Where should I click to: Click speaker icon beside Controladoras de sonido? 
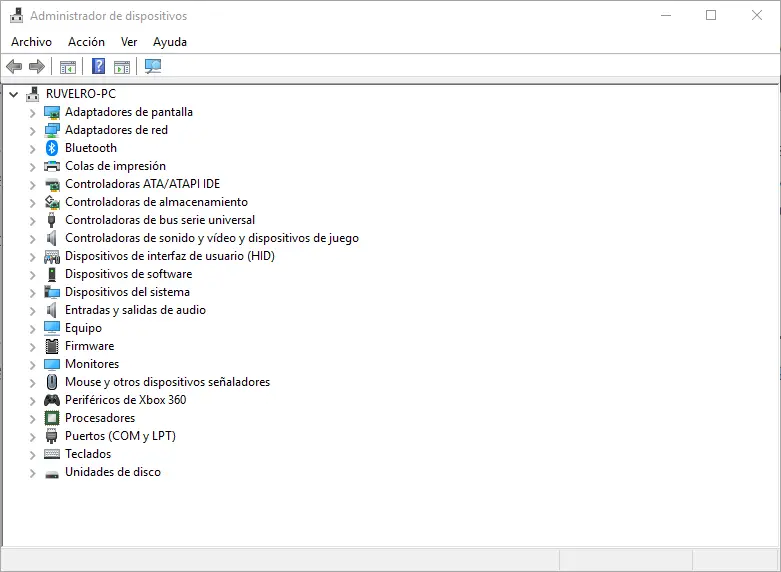[x=51, y=238]
